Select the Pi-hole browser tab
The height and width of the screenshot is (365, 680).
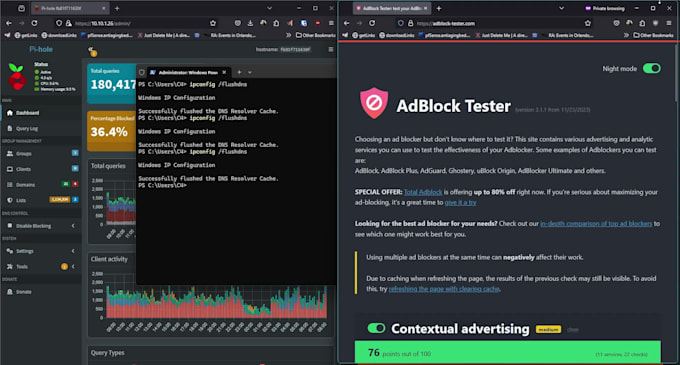pos(69,8)
